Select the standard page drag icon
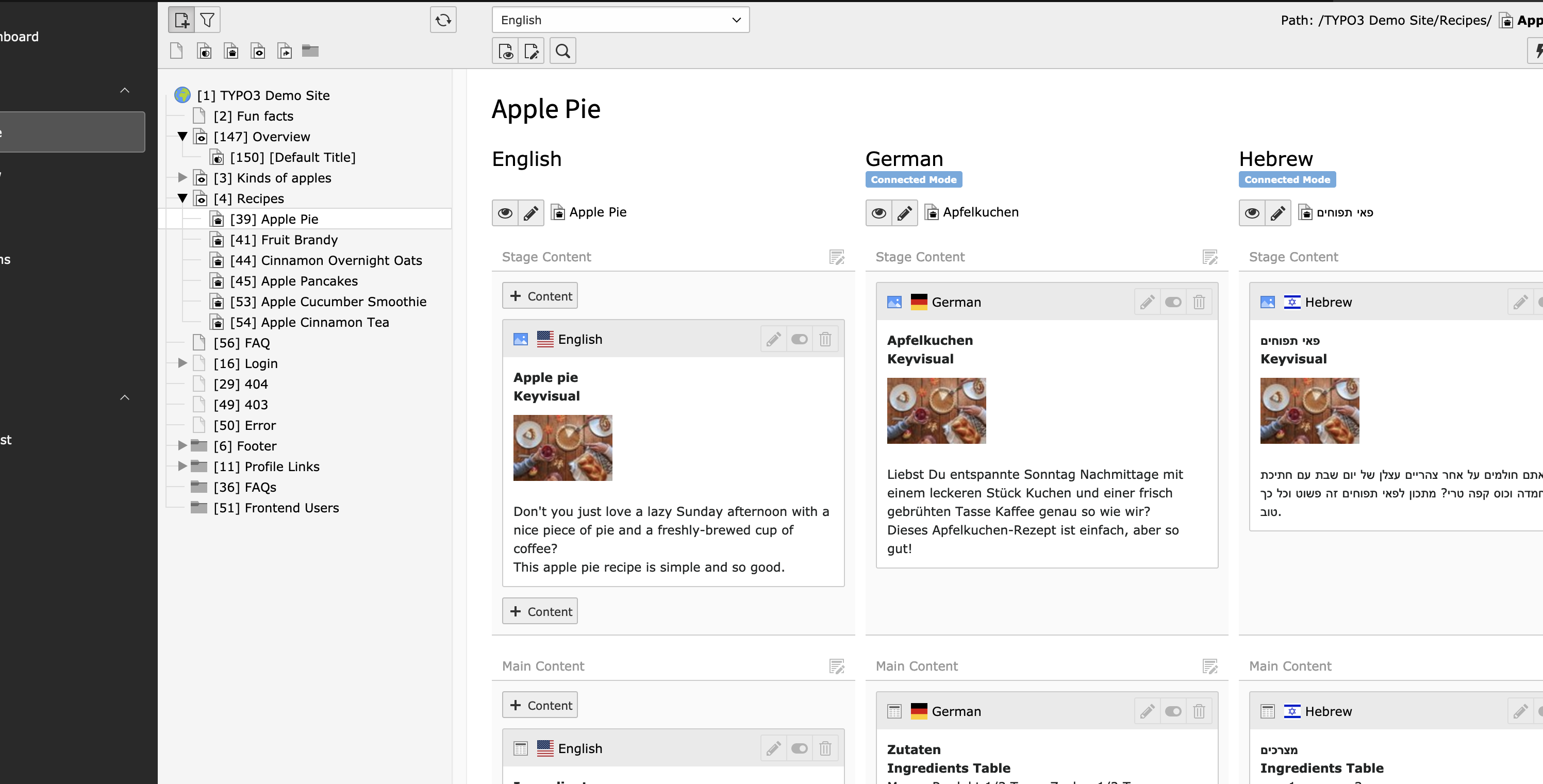 (x=176, y=51)
